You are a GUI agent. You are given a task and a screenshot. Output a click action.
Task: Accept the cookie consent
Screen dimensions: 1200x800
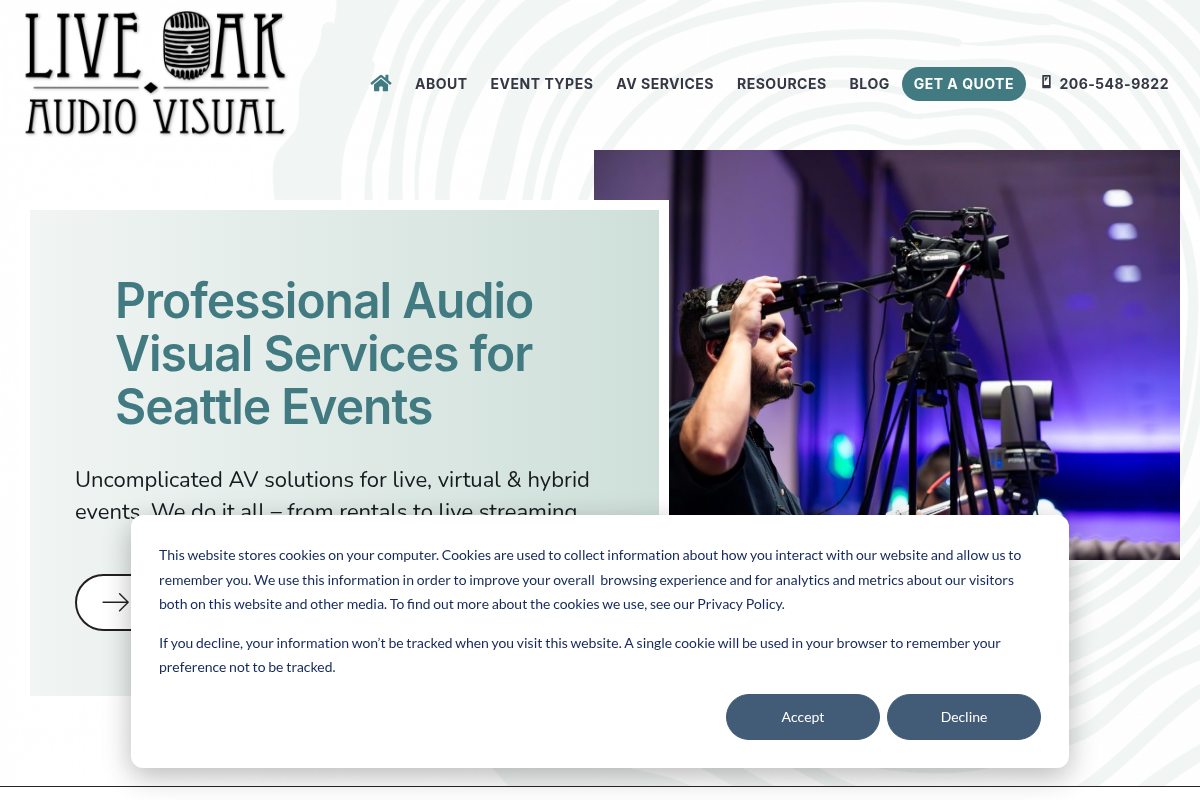click(802, 717)
